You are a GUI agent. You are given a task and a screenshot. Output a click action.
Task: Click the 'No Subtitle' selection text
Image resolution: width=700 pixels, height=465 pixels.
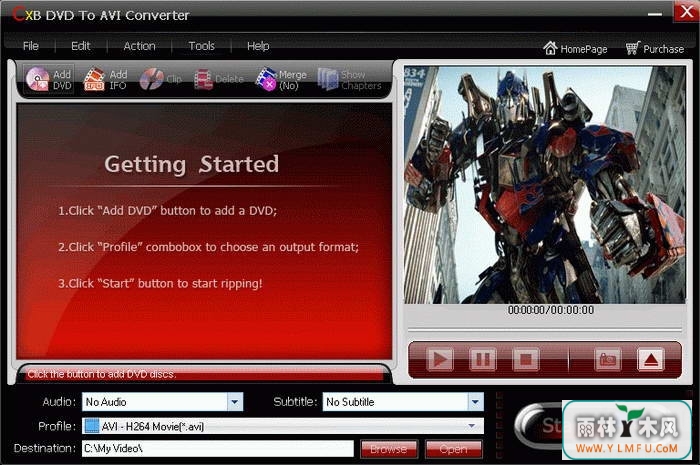click(350, 402)
